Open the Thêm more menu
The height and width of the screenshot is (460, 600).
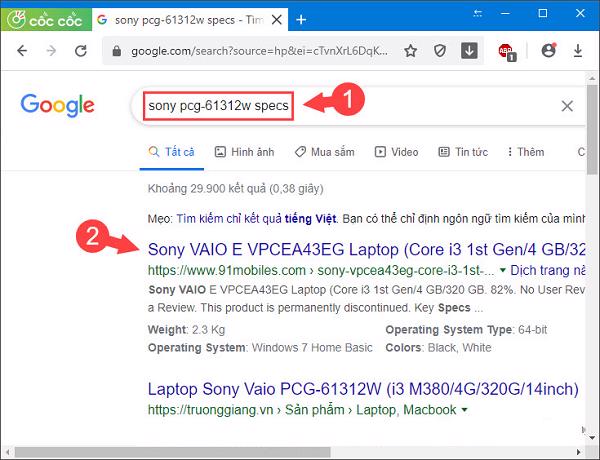[526, 152]
